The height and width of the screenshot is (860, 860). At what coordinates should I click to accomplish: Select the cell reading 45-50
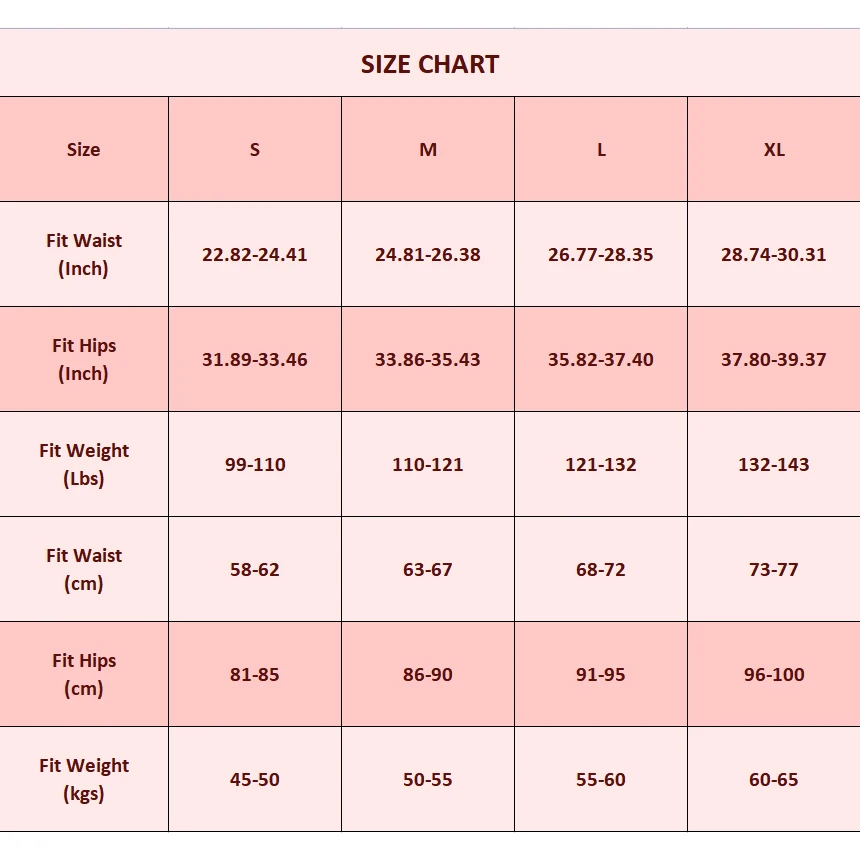(255, 779)
